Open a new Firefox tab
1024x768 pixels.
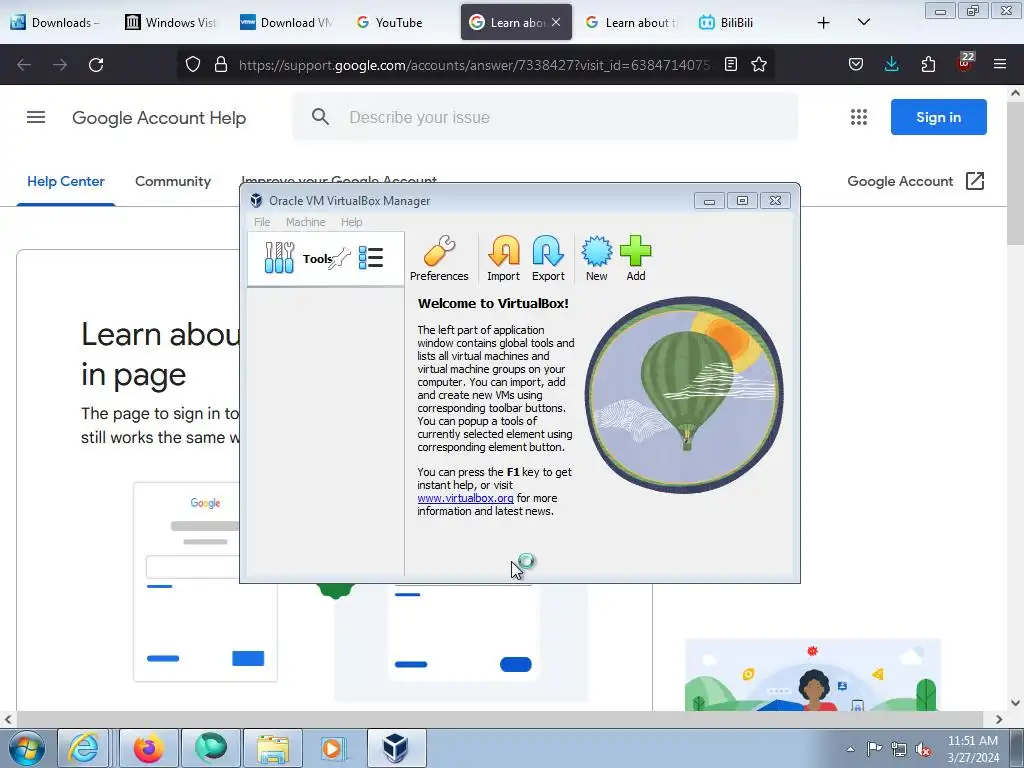click(x=824, y=22)
